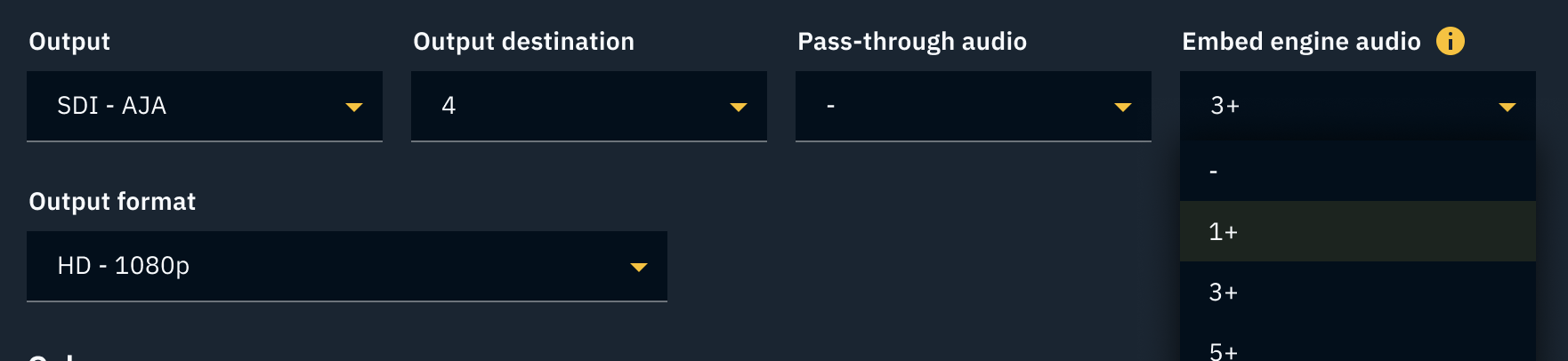Click the SDI - AJA text value

pos(111,106)
